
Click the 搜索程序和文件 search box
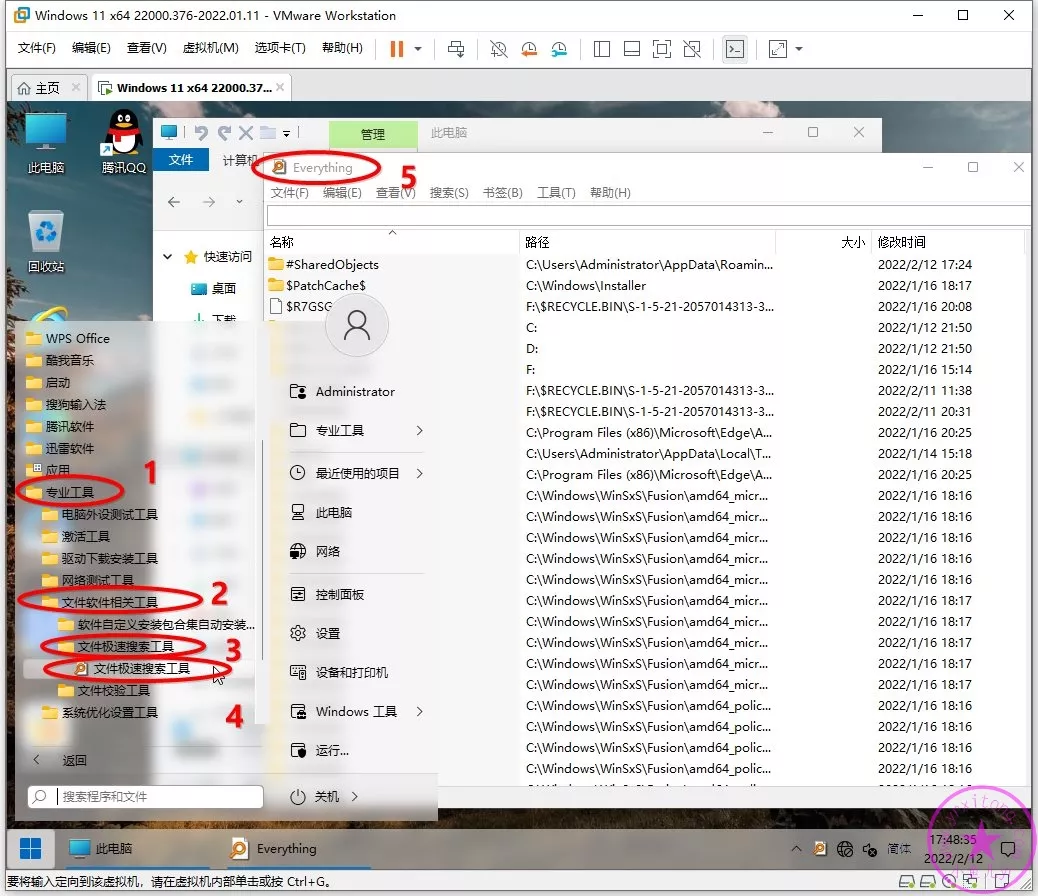pyautogui.click(x=146, y=797)
